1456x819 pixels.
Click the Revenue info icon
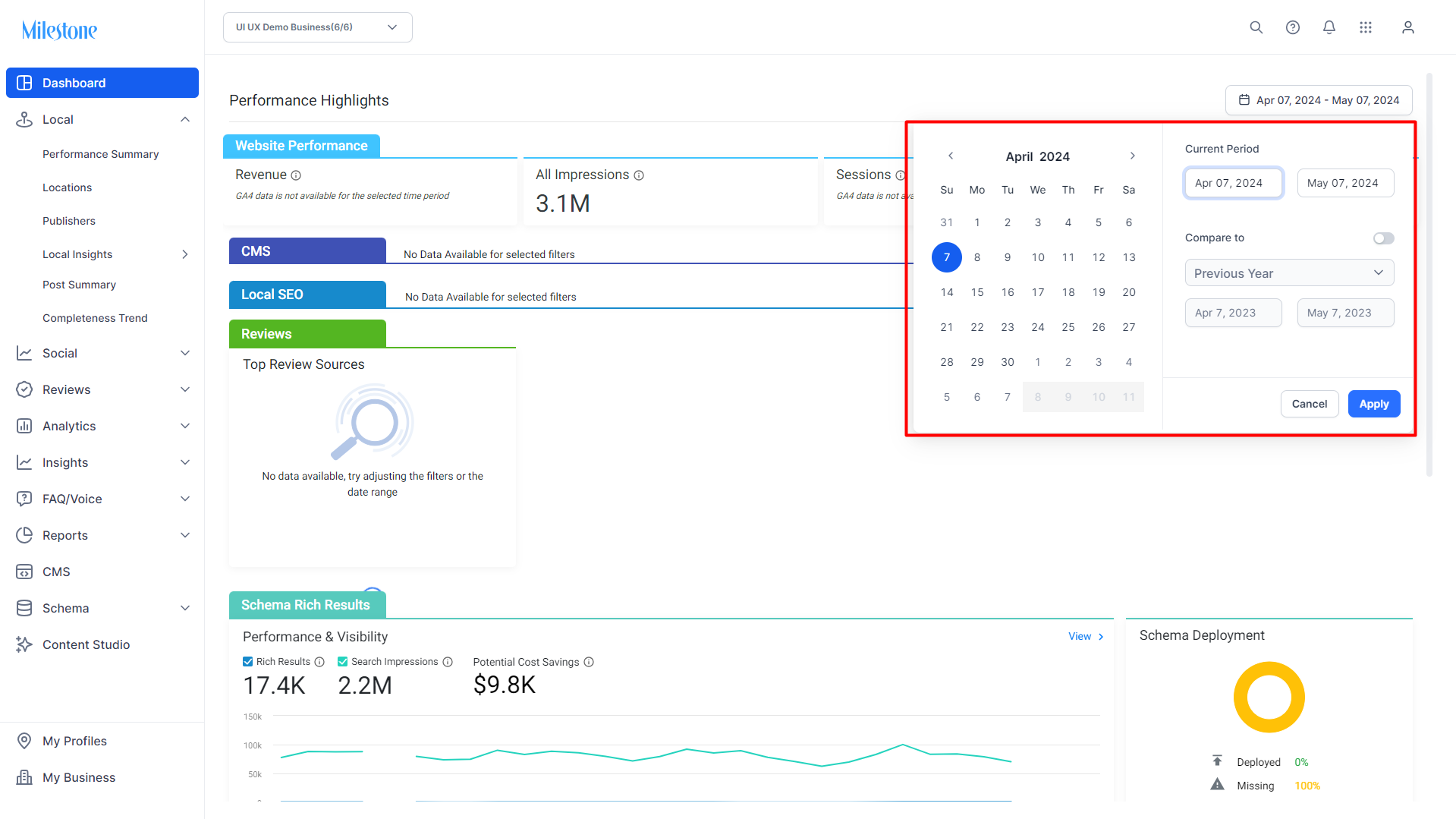(x=297, y=175)
